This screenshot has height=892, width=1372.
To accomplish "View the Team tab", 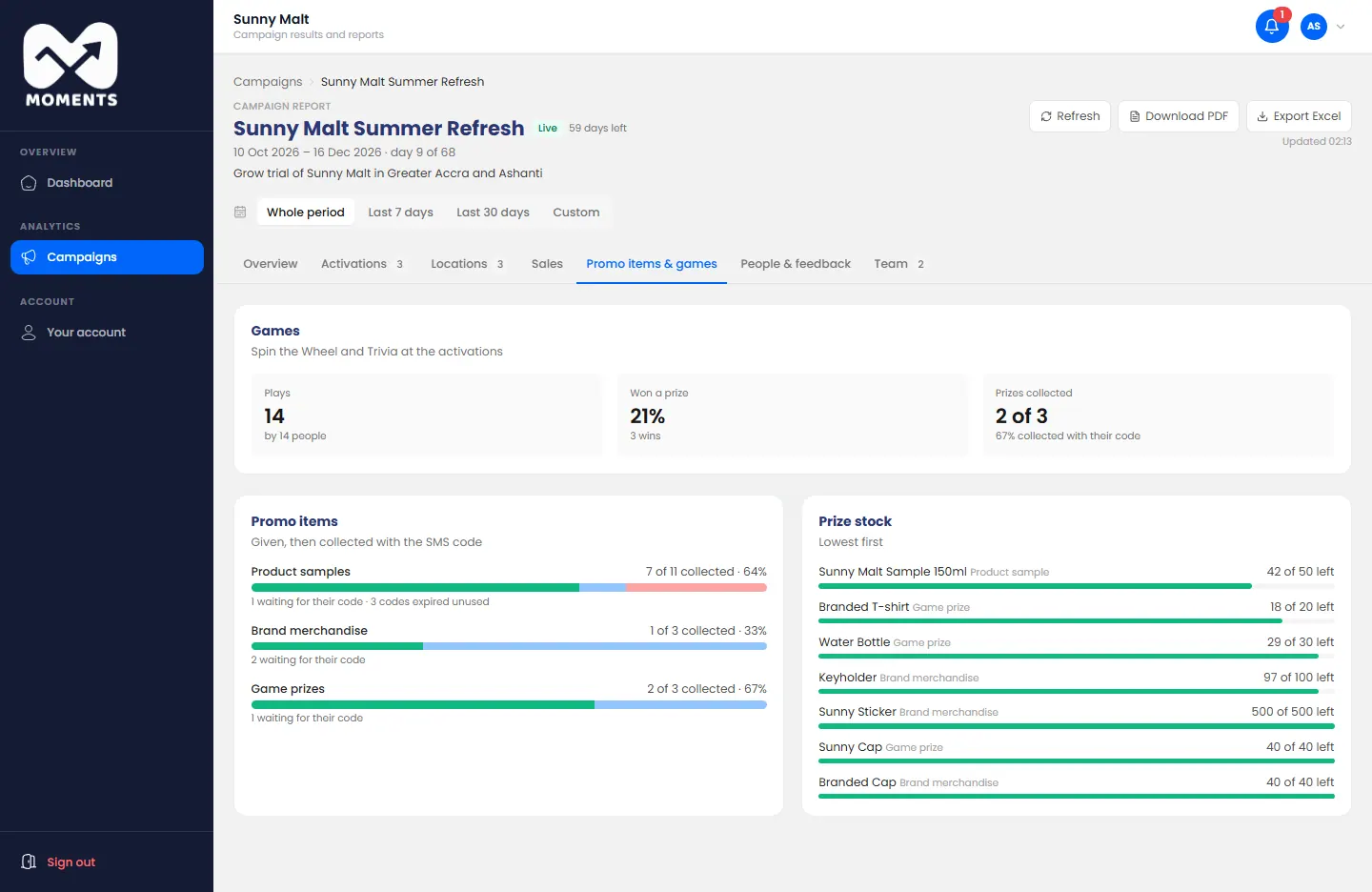I will [899, 264].
